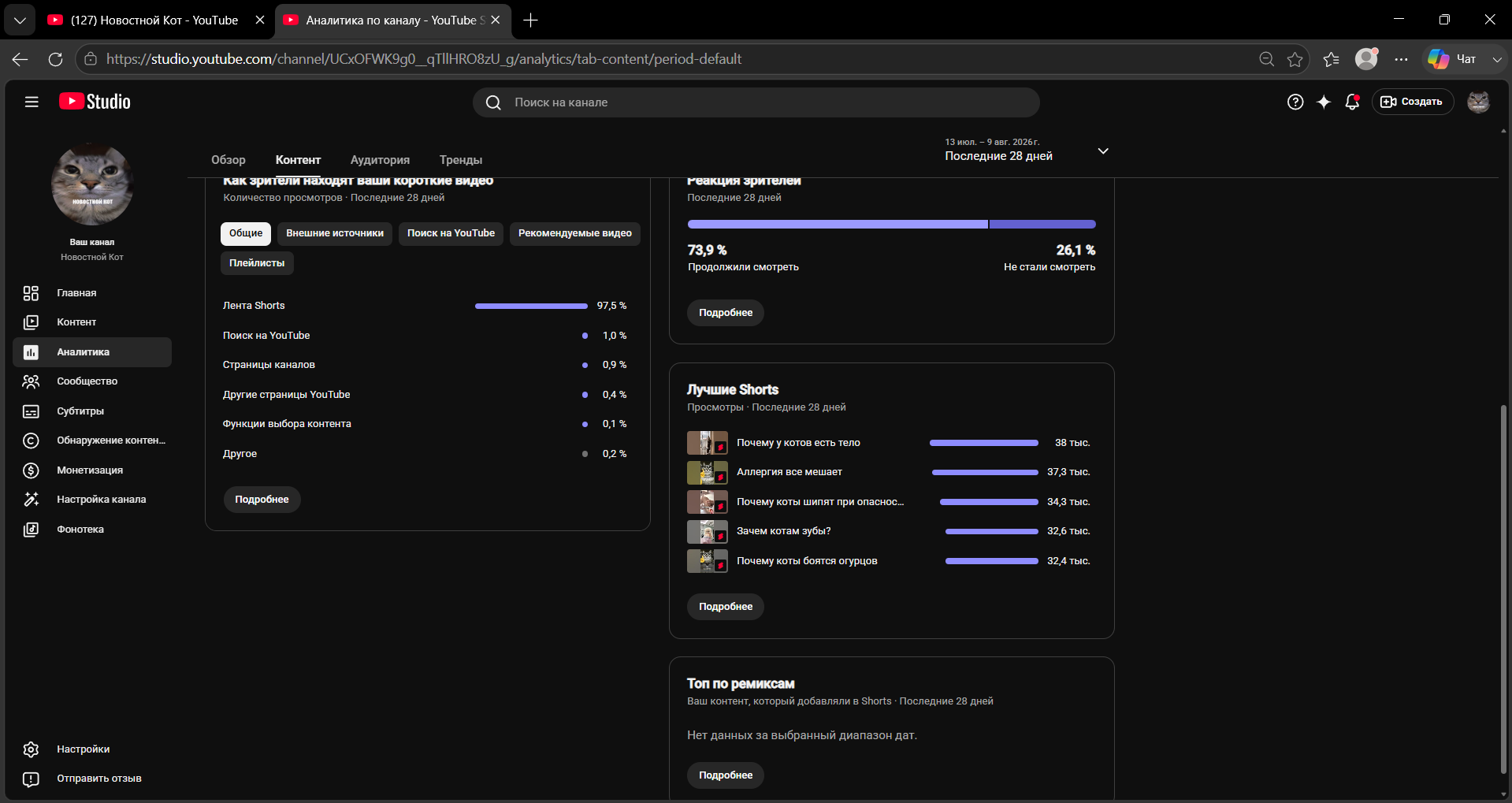Open the Help question mark icon
Image resolution: width=1512 pixels, height=803 pixels.
[1295, 102]
